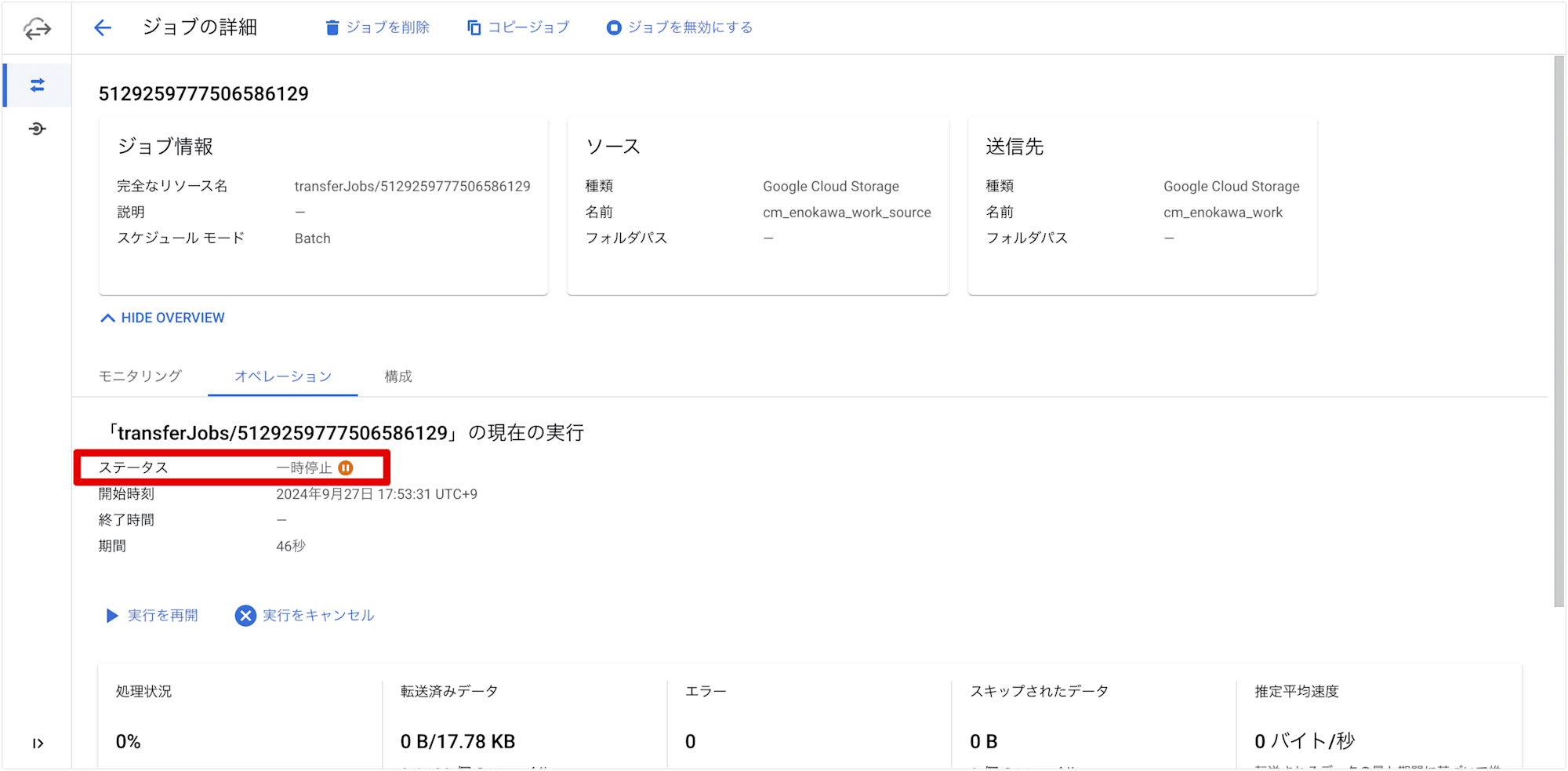
Task: Click the ジョブを無効にする button
Action: pyautogui.click(x=680, y=27)
